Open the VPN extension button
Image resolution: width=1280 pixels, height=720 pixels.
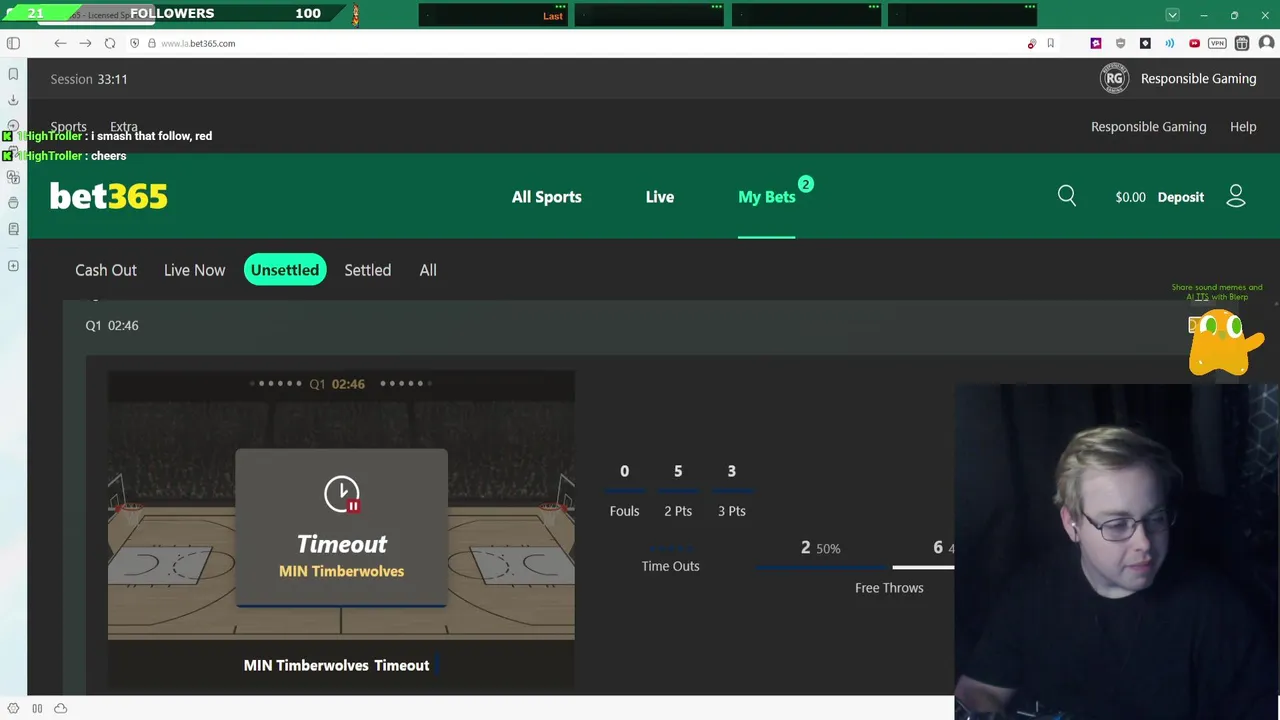click(x=1217, y=43)
